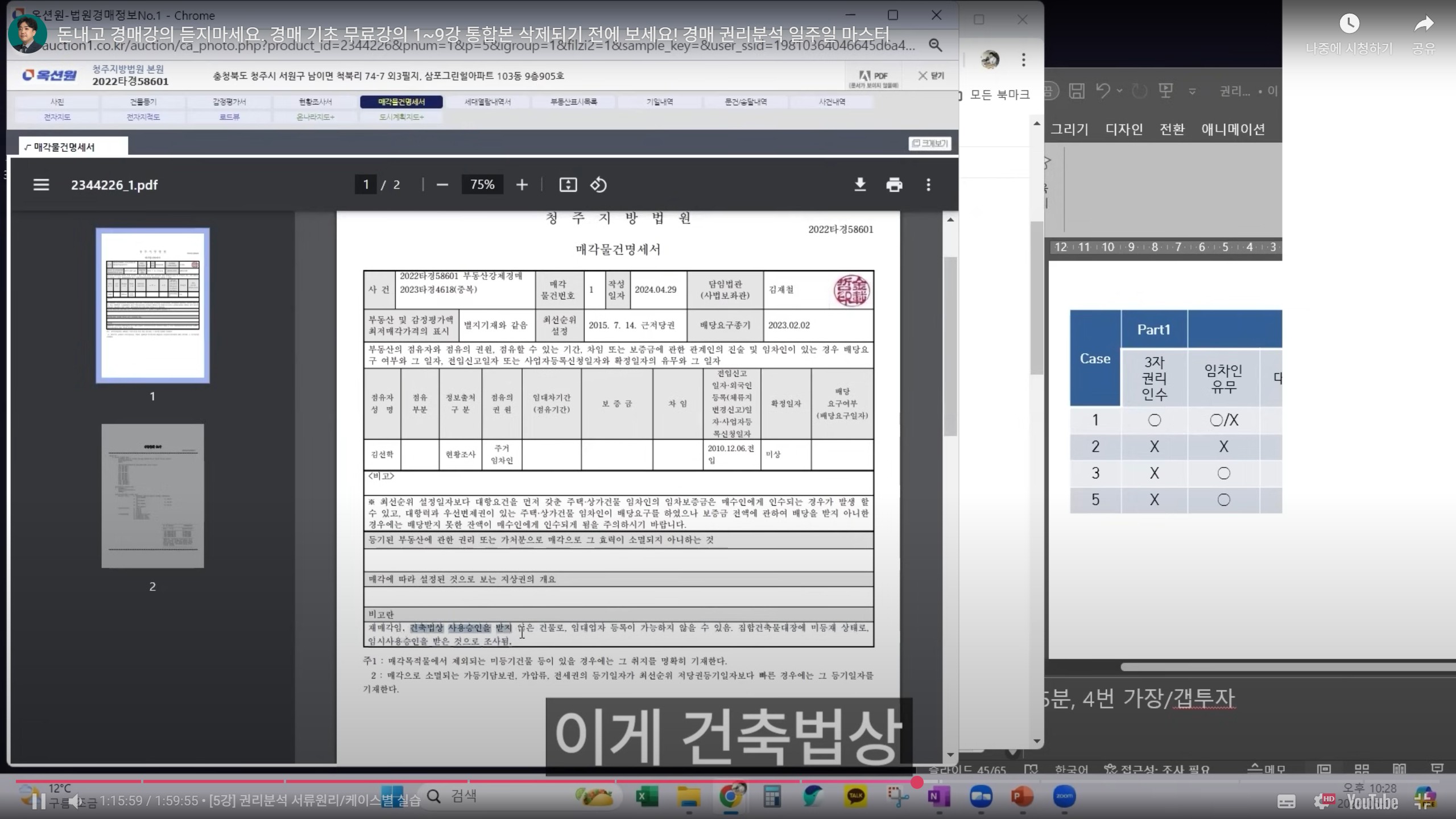Rotate the PDF document counterclockwise

pos(598,185)
